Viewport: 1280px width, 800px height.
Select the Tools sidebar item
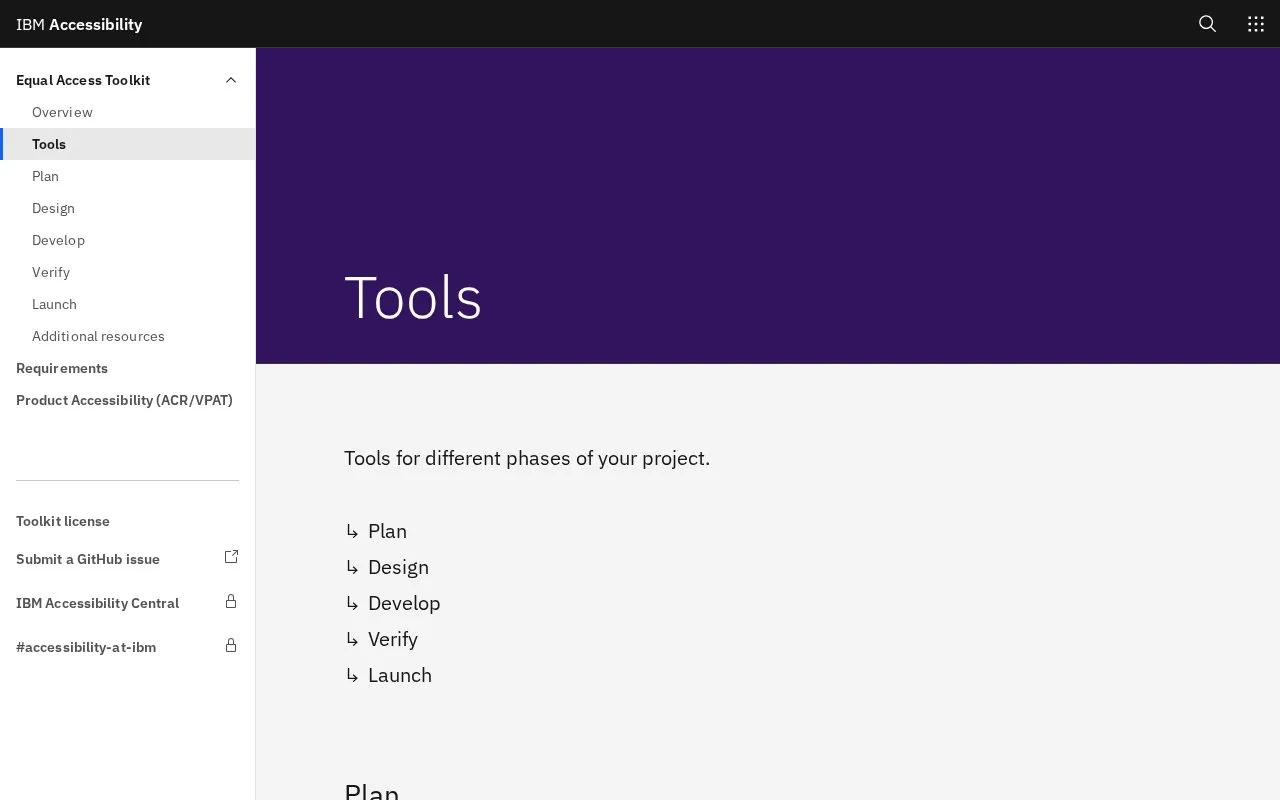pos(128,144)
